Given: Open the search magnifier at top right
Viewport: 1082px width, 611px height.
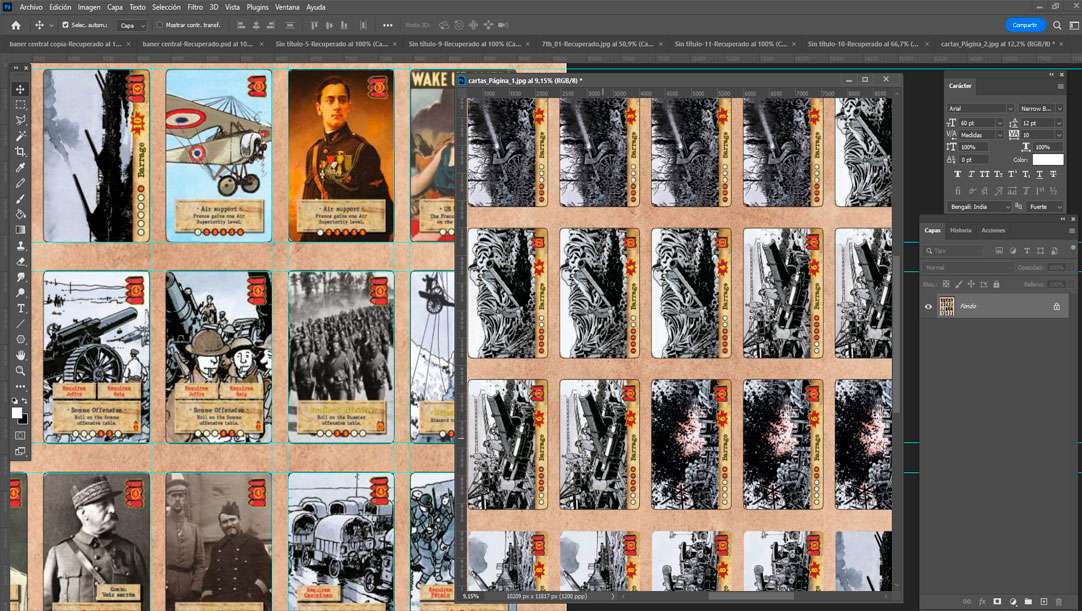Looking at the screenshot, I should [x=1057, y=25].
